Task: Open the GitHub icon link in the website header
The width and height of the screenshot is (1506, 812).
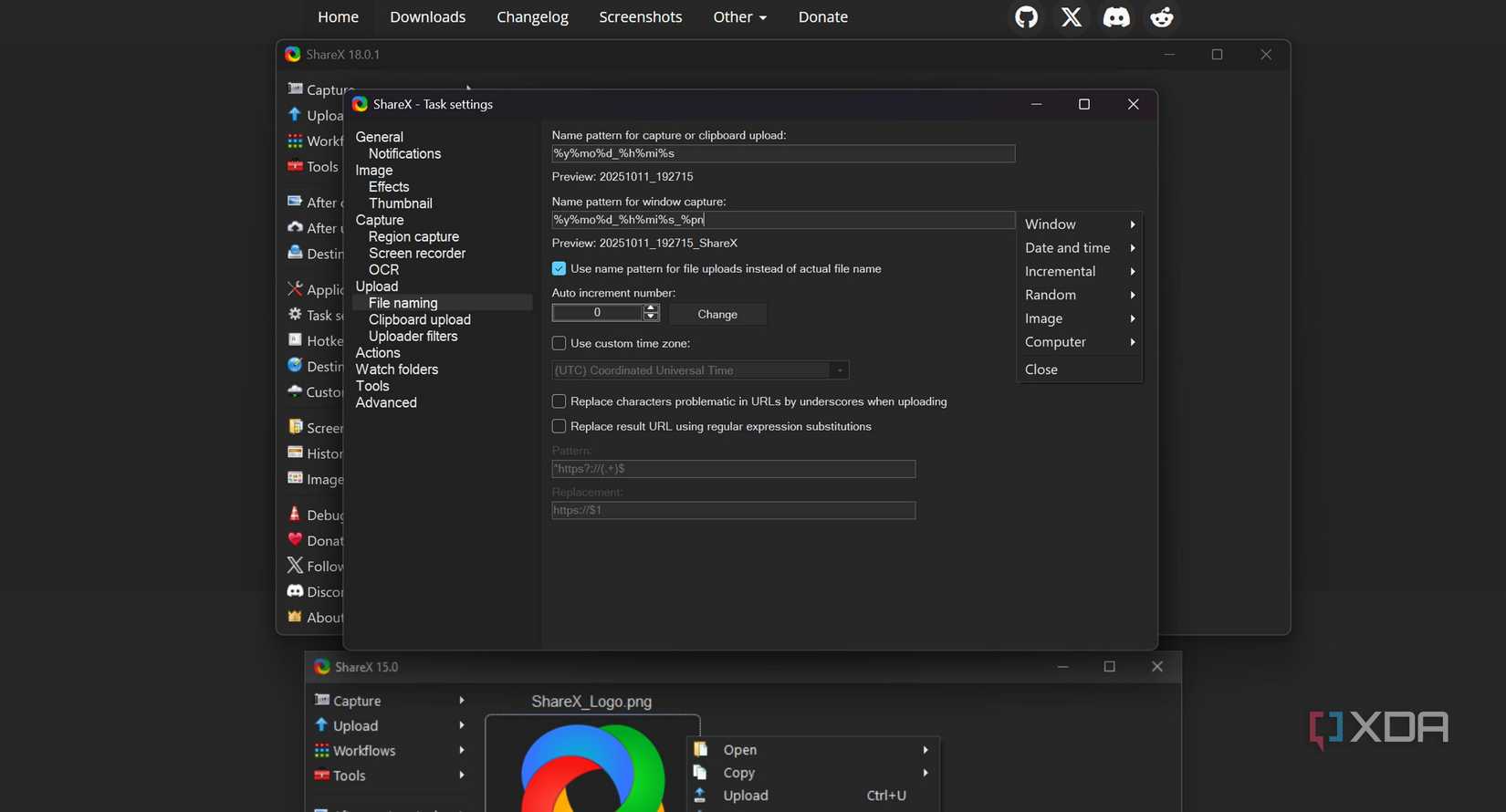Action: click(x=1026, y=17)
